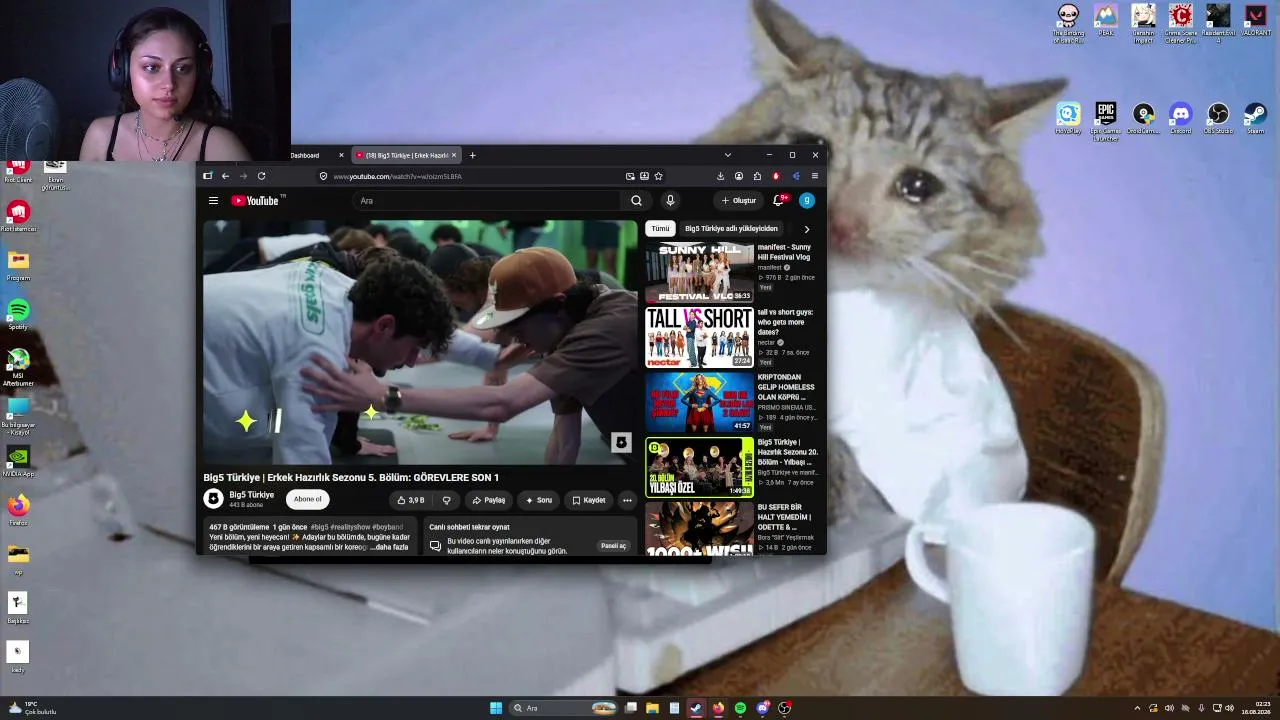Select the "Tümü" filter chip
1280x720 pixels.
pos(660,228)
